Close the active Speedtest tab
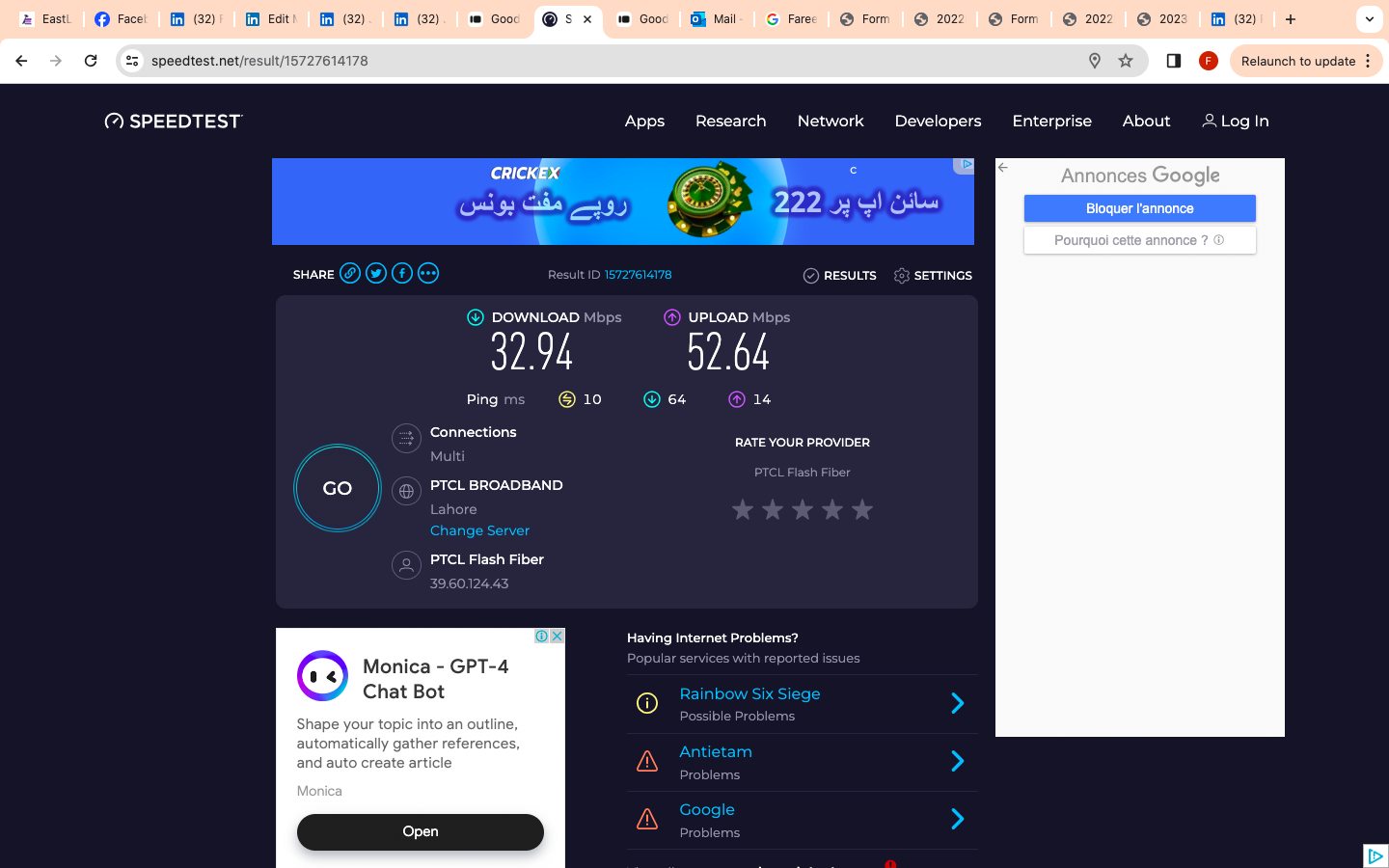The height and width of the screenshot is (868, 1389). point(587,19)
